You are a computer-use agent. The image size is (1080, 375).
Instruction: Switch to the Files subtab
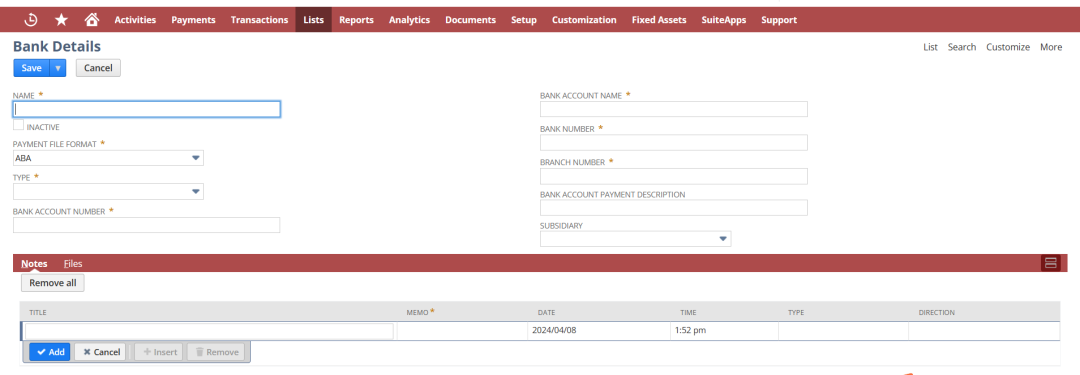point(73,263)
